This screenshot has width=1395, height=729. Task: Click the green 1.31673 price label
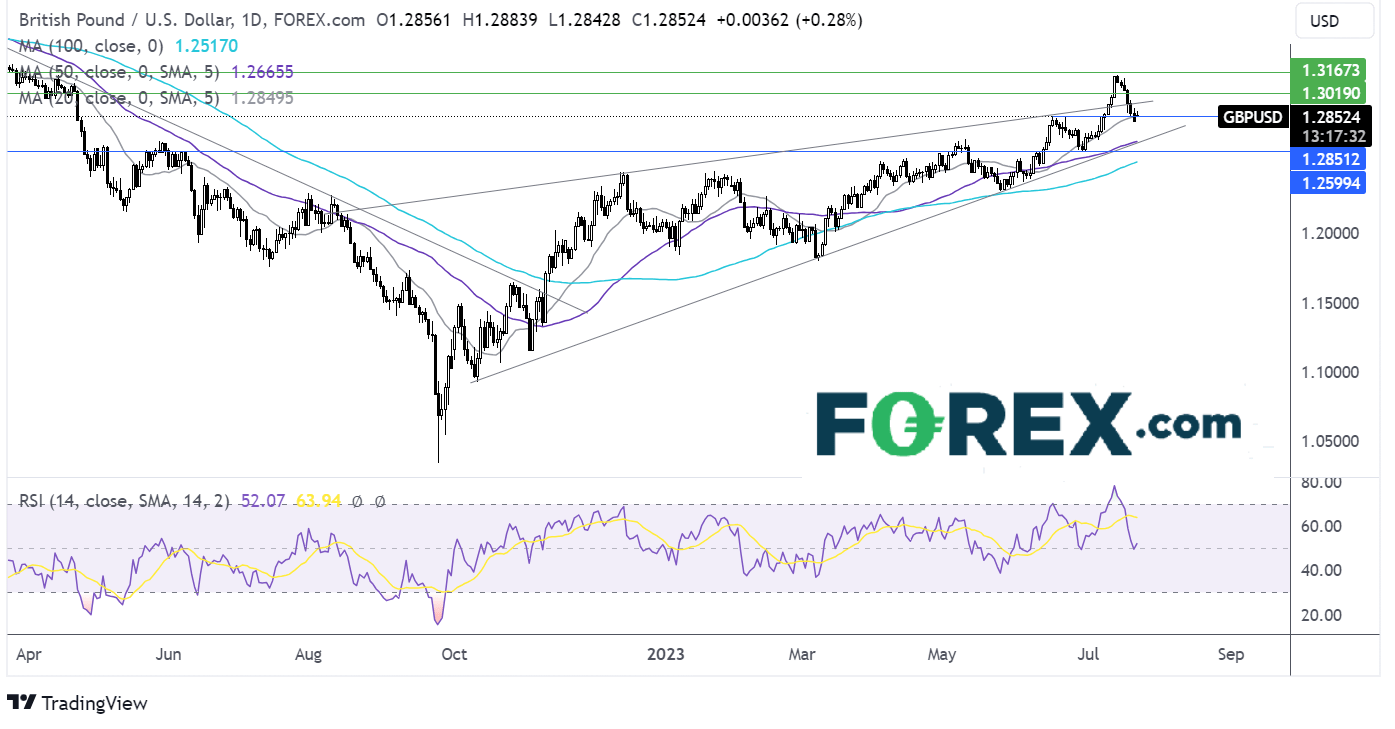(1327, 71)
